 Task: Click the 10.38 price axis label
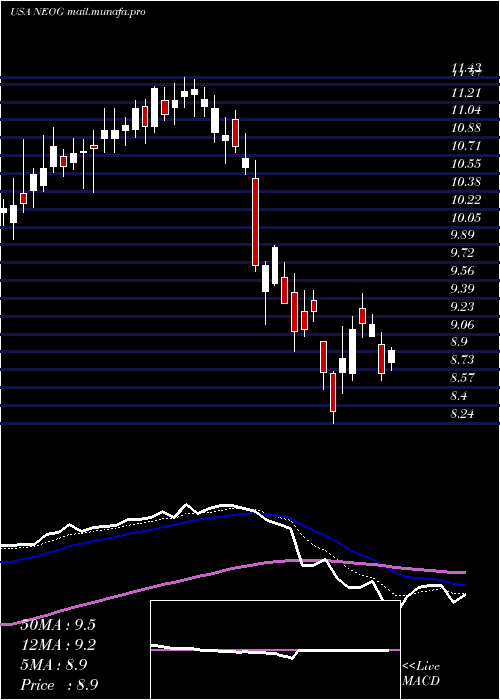pos(466,182)
